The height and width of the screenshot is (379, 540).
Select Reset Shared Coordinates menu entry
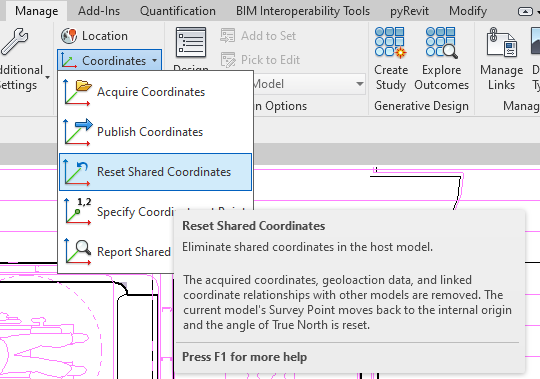(156, 172)
